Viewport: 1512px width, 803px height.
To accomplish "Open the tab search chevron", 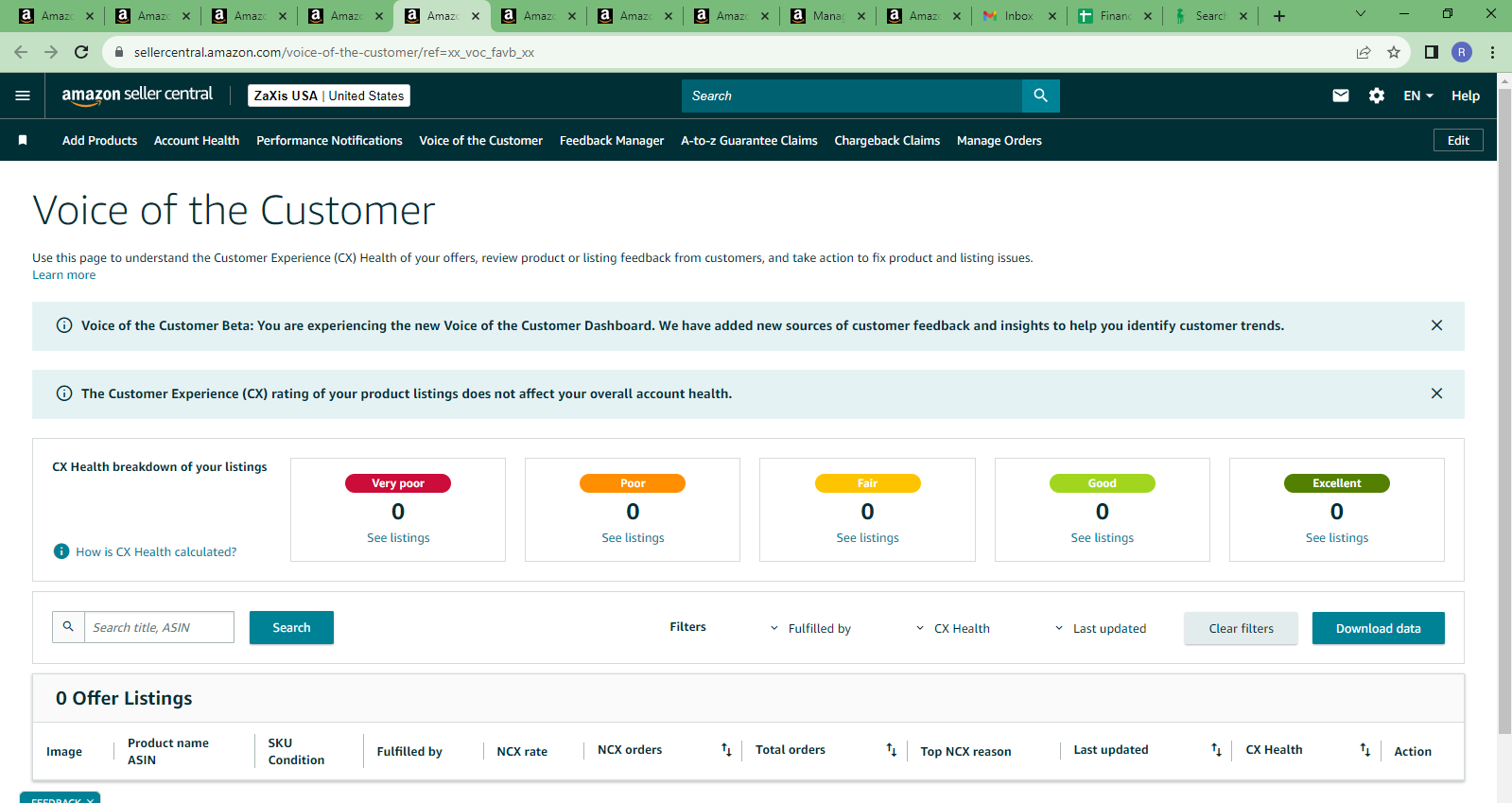I will click(x=1361, y=14).
